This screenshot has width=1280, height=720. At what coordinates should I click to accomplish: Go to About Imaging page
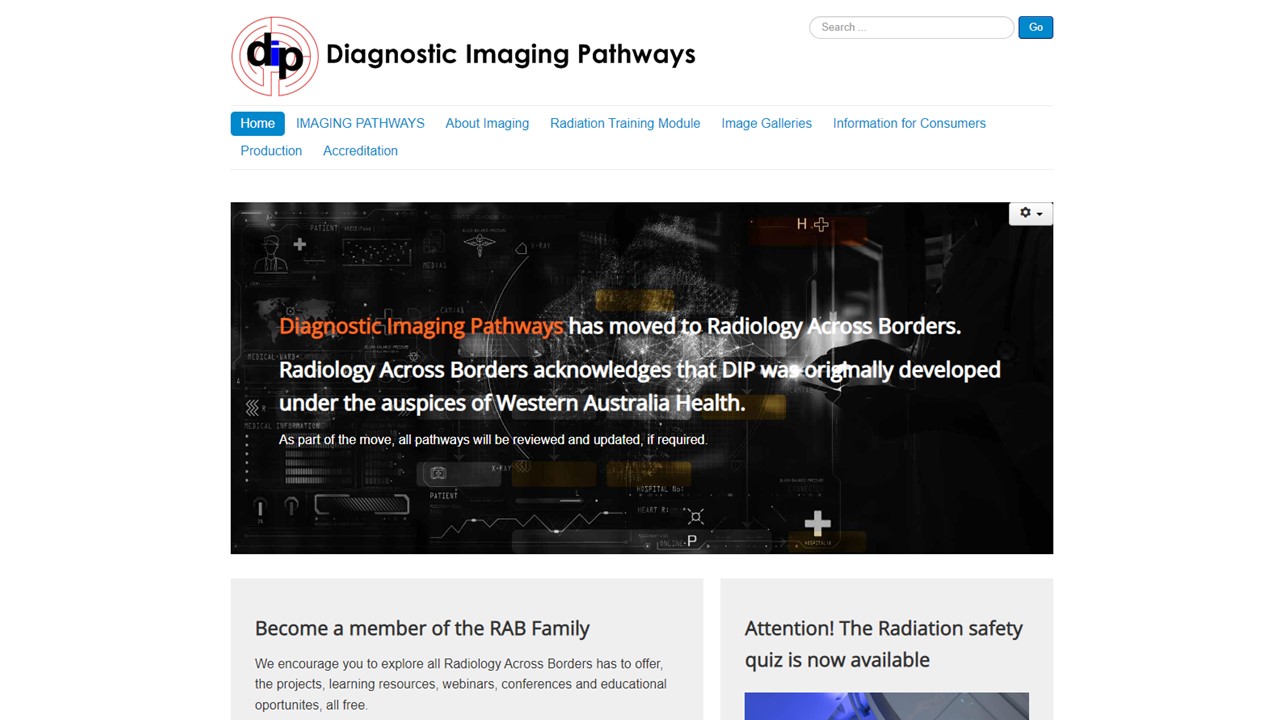tap(487, 123)
